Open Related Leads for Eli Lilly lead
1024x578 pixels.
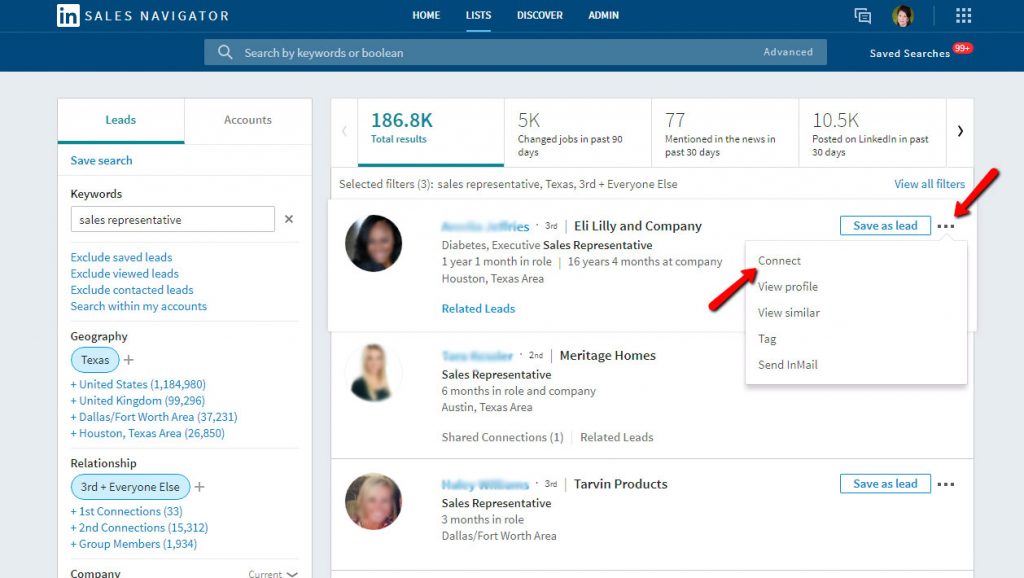tap(478, 309)
